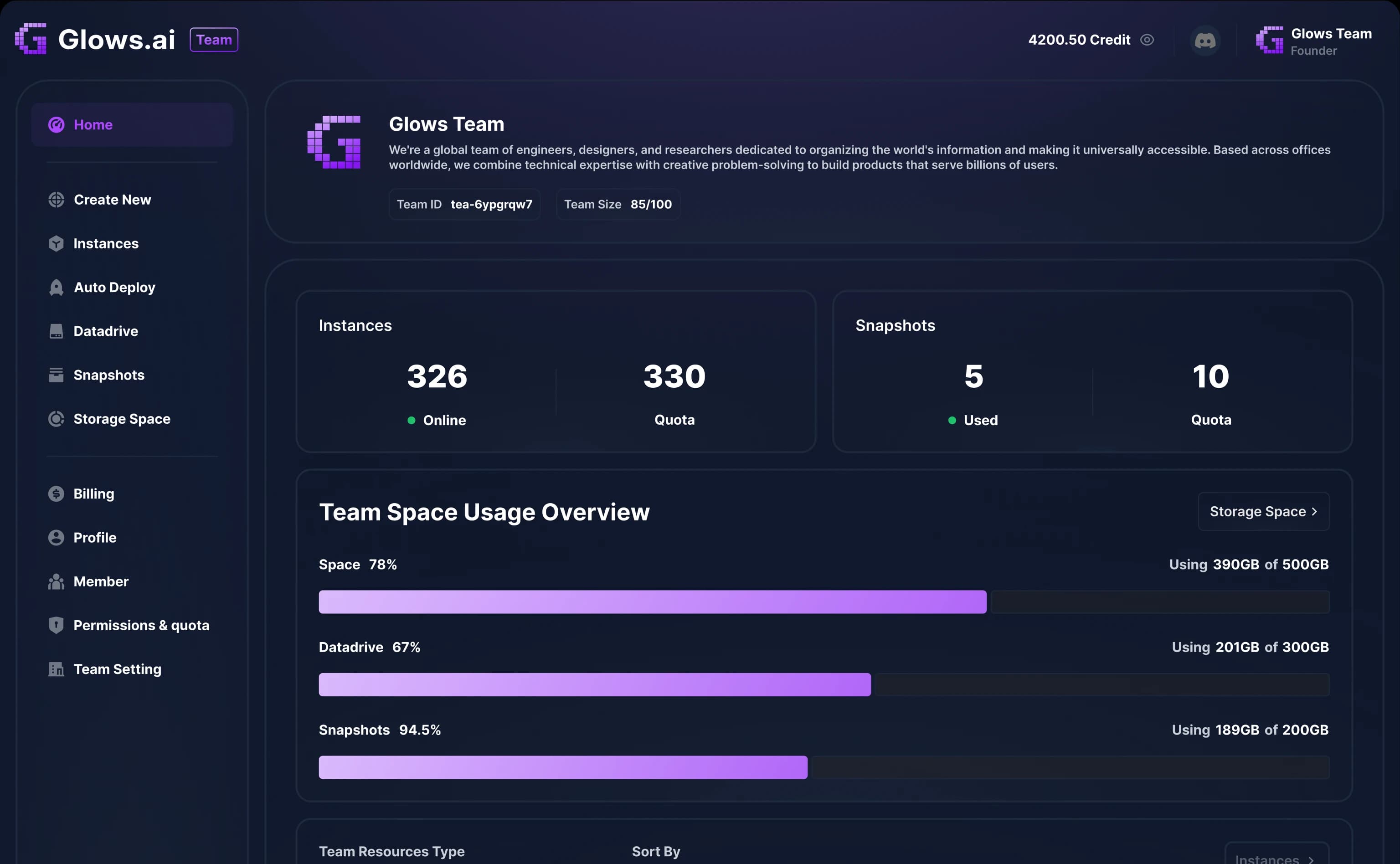Click 'Using 201GB of 300GB' text
This screenshot has width=1400, height=864.
tap(1250, 648)
